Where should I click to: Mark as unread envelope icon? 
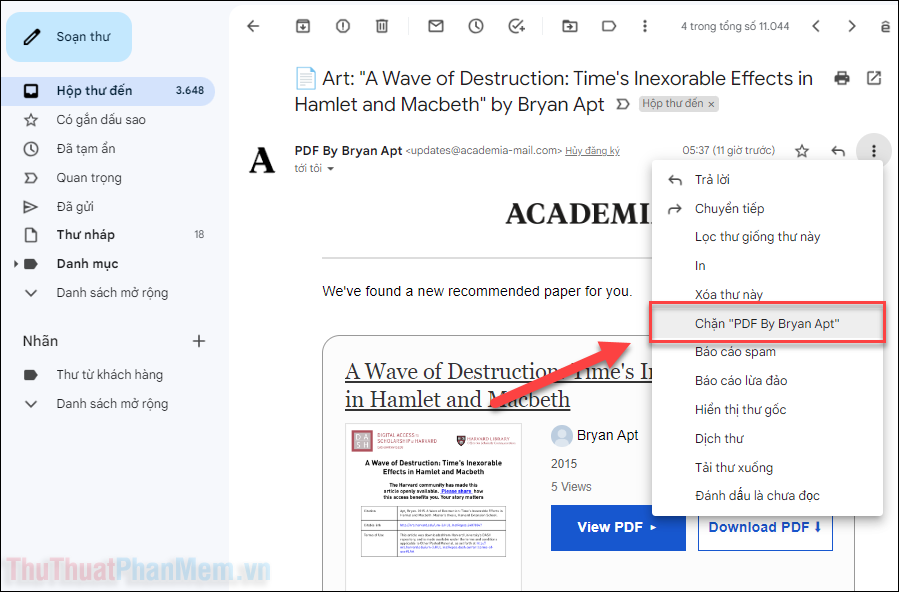click(x=436, y=26)
